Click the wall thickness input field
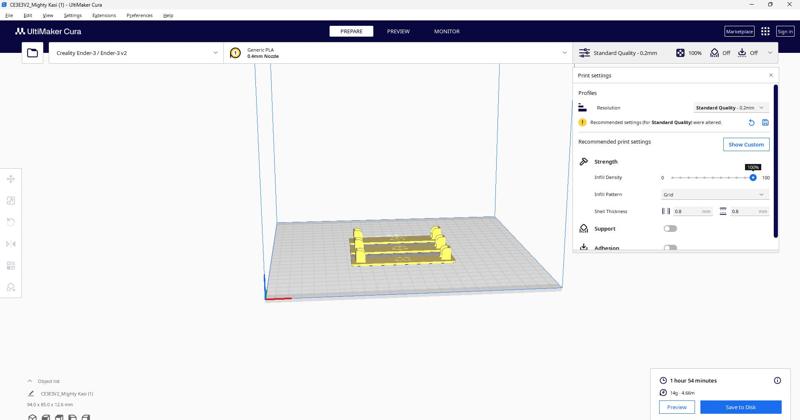 [692, 211]
